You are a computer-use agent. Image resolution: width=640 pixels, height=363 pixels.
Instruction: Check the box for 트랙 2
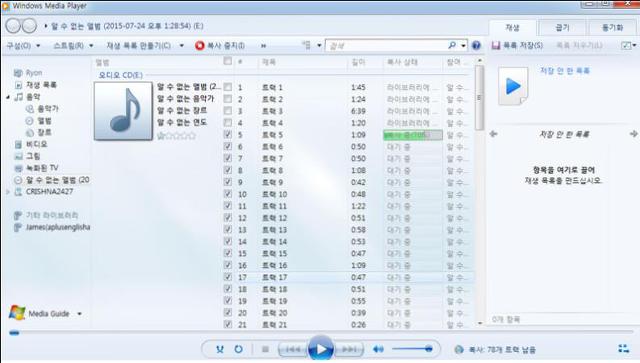[x=228, y=99]
